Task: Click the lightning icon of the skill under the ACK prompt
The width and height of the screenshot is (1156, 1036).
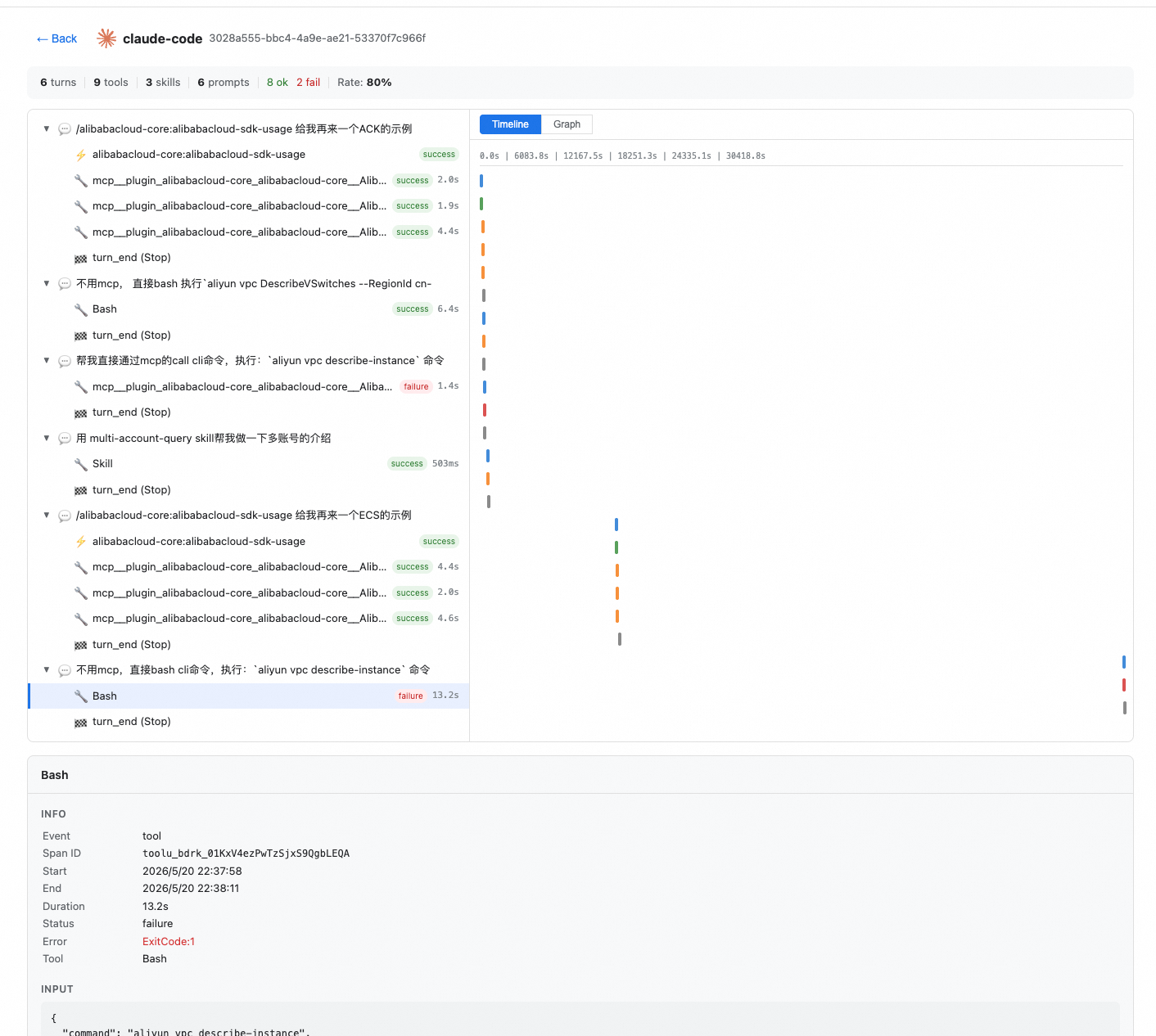Action: (x=81, y=155)
